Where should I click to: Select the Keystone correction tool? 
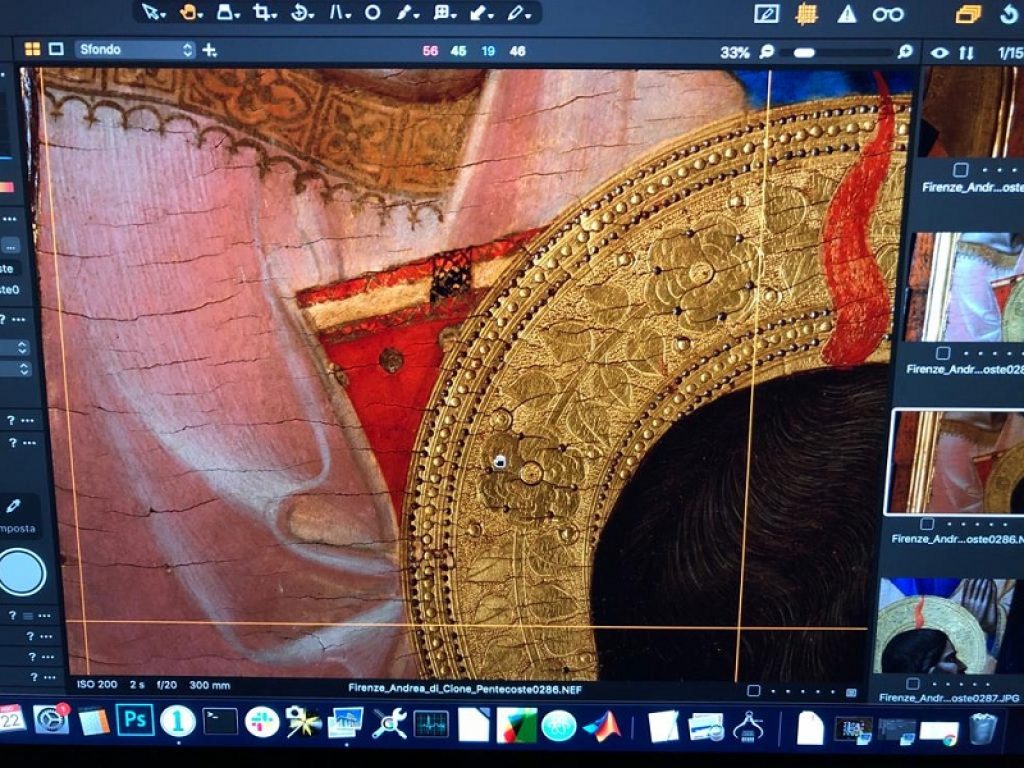(x=337, y=13)
